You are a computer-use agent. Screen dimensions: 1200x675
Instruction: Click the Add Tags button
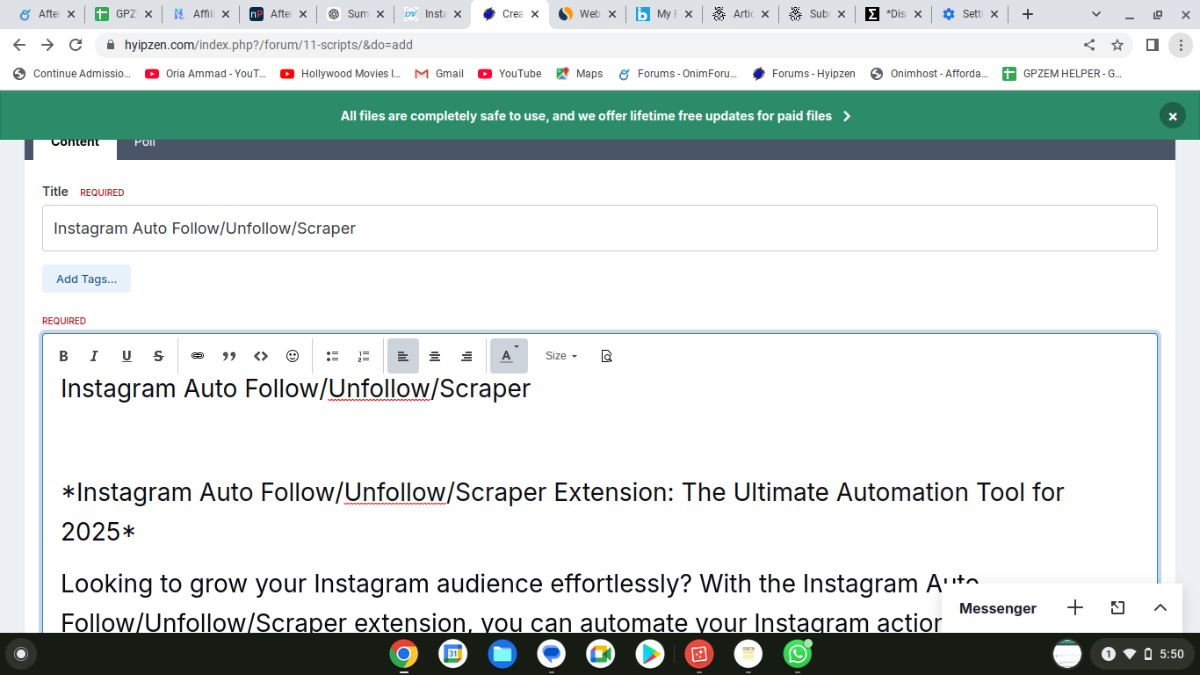86,279
